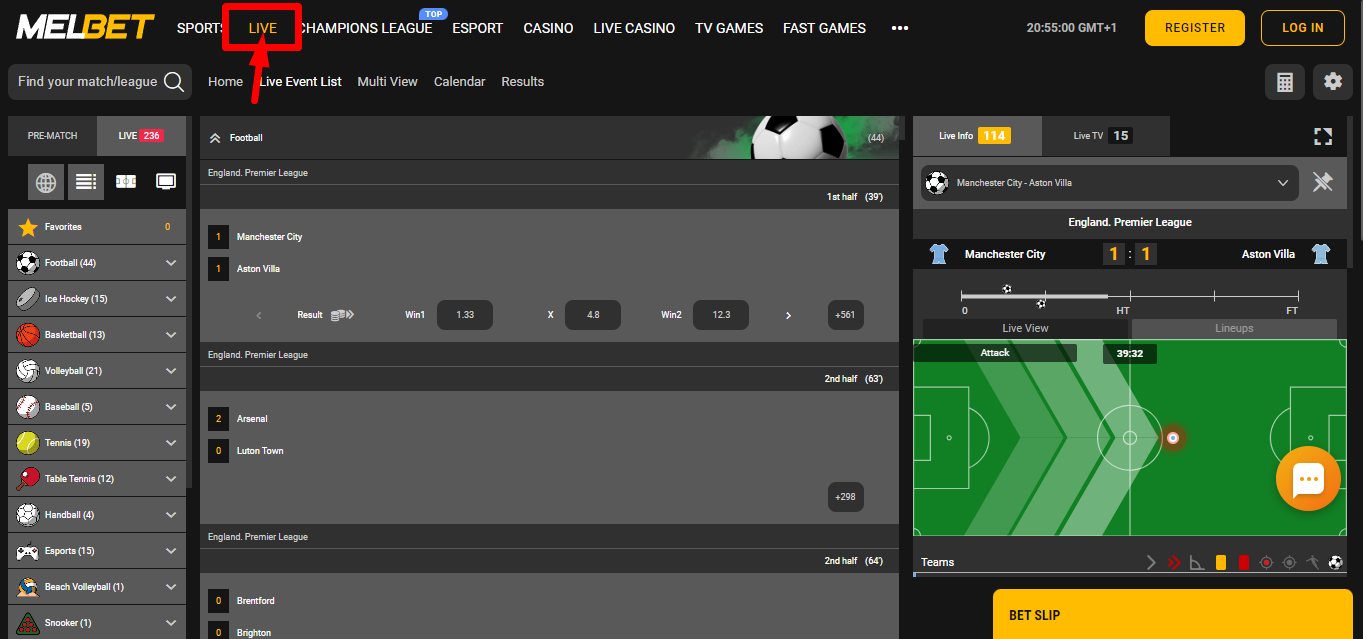Click the goals ball icon in Teams row
Image resolution: width=1363 pixels, height=639 pixels.
point(1335,563)
